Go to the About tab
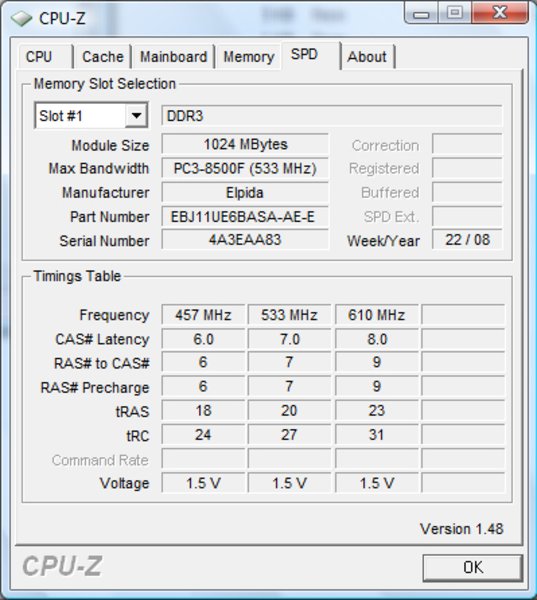 click(367, 57)
